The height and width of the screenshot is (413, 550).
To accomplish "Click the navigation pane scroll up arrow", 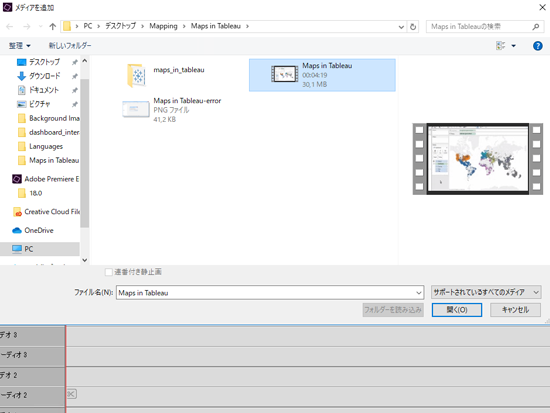I will tap(85, 61).
